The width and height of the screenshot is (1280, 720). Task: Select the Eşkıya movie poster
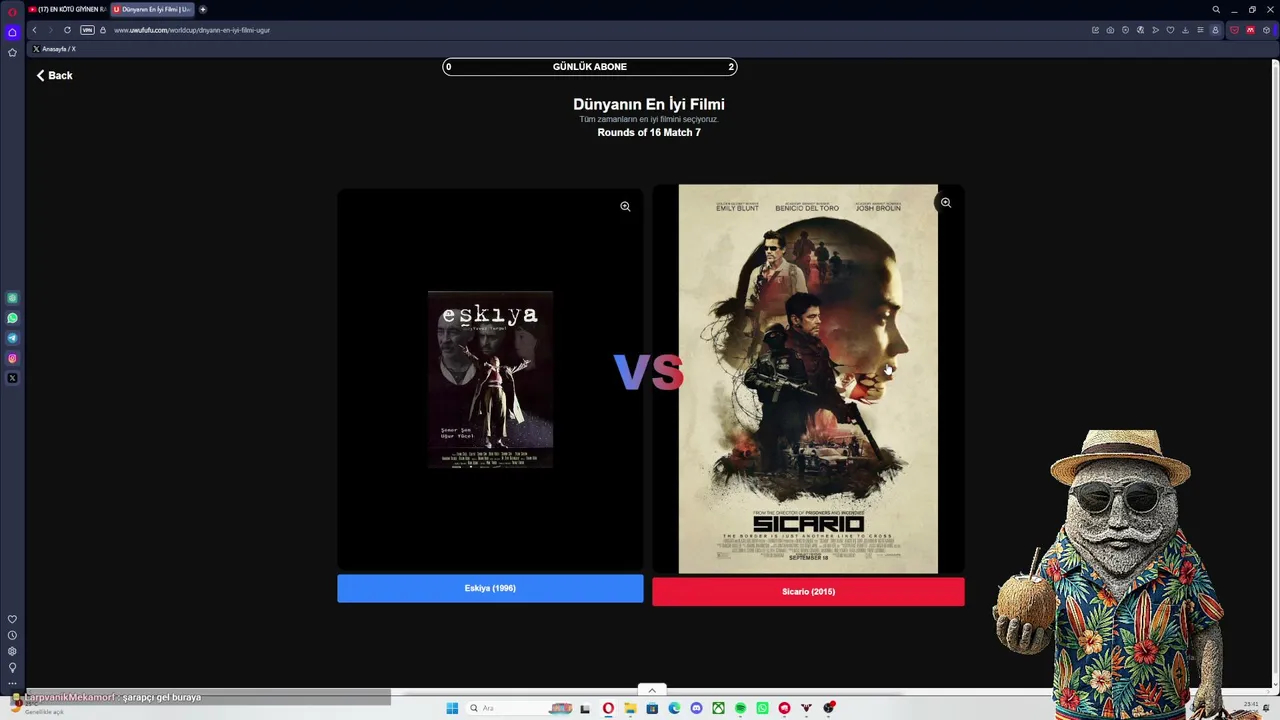point(490,379)
